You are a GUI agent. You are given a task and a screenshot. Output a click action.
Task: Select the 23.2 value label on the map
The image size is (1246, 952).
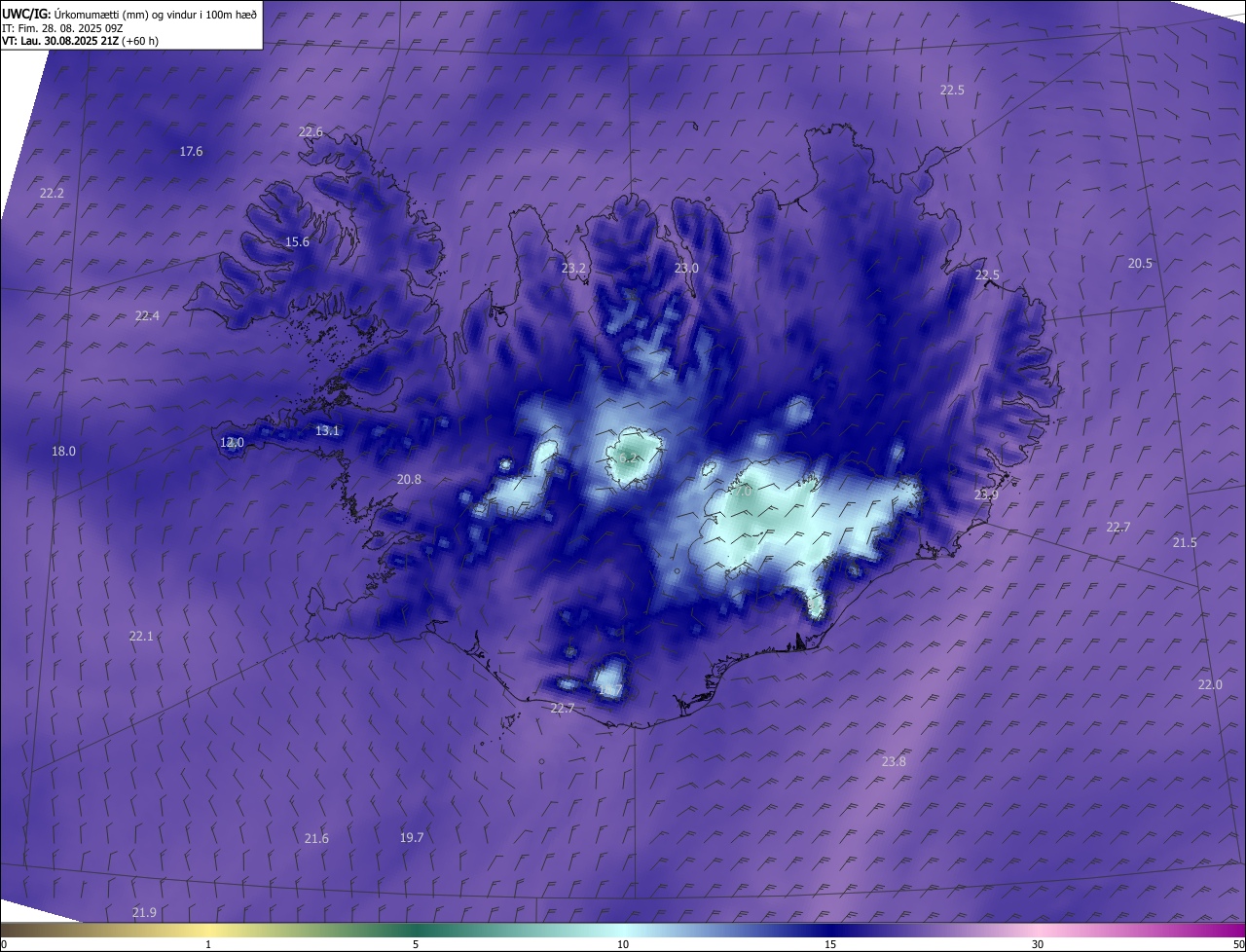point(574,268)
